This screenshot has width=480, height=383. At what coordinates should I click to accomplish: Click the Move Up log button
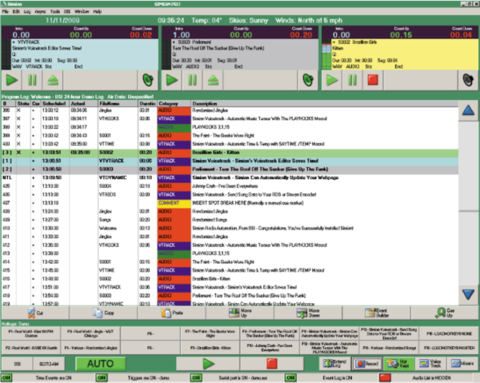[240, 313]
